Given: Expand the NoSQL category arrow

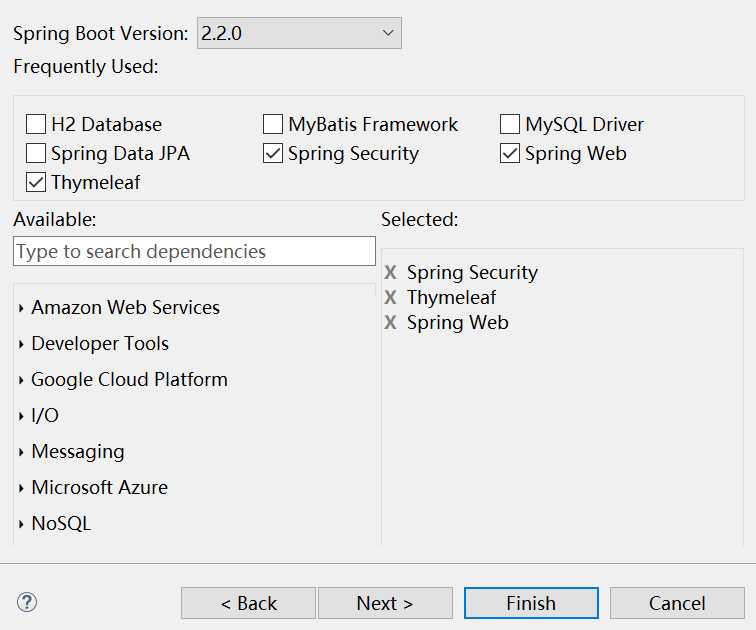Looking at the screenshot, I should tap(21, 524).
